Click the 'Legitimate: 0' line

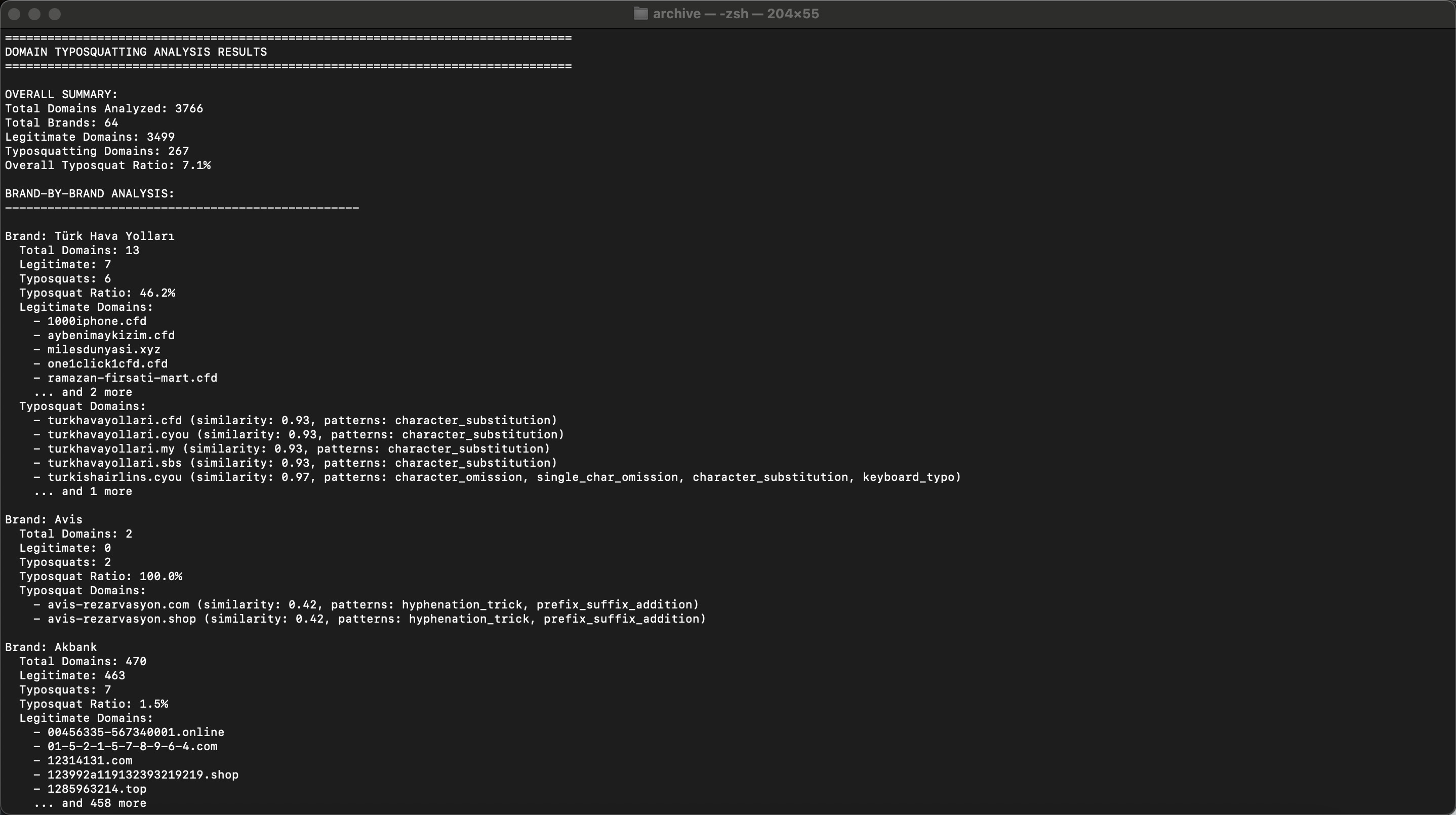pyautogui.click(x=65, y=548)
